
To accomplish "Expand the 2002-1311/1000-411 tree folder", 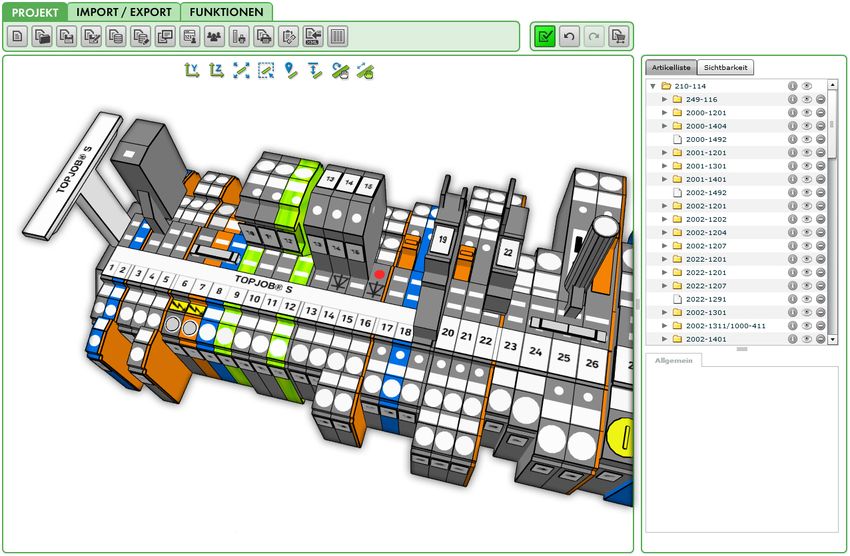I will click(x=665, y=326).
